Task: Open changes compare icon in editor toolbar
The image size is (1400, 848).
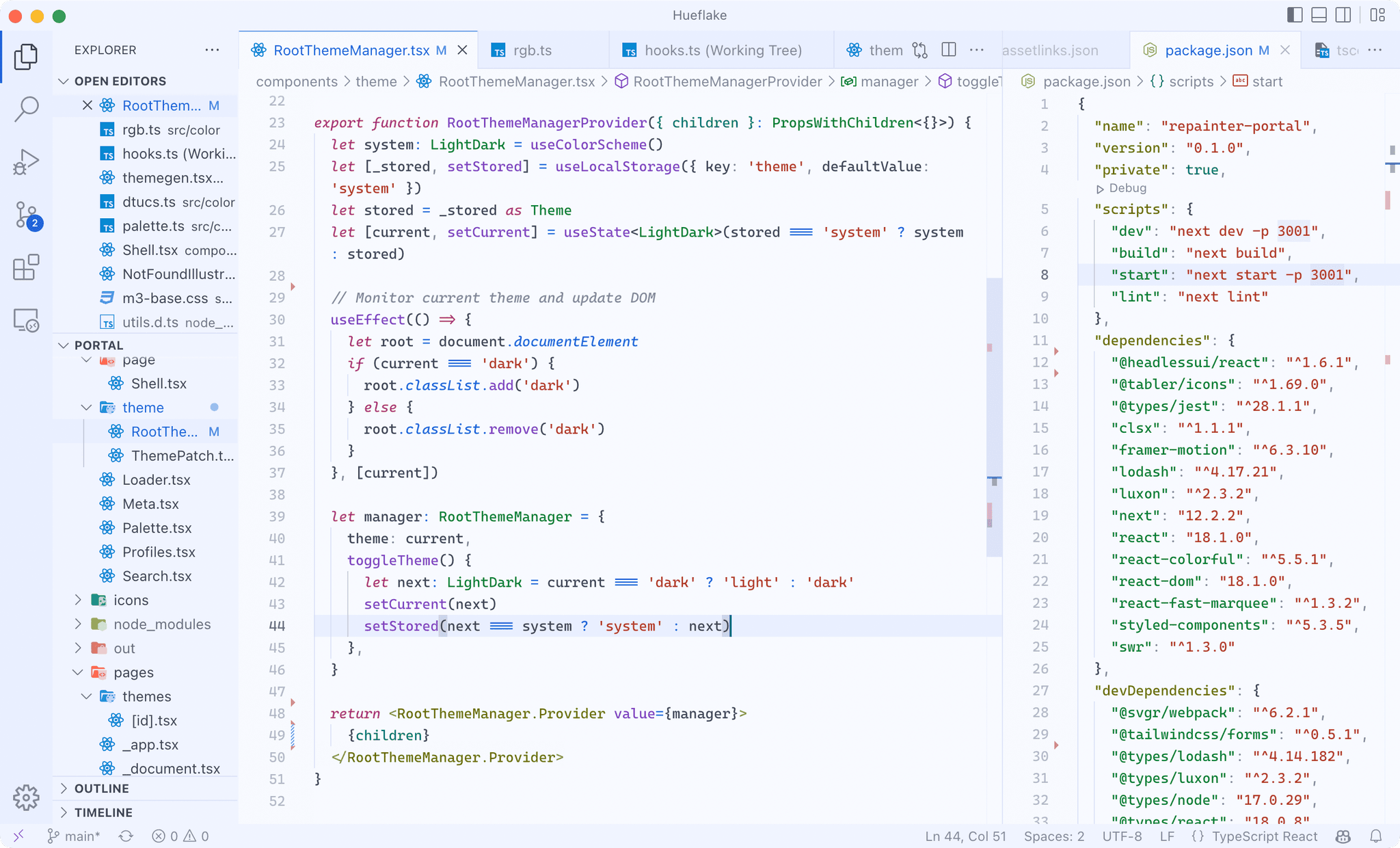Action: (920, 50)
